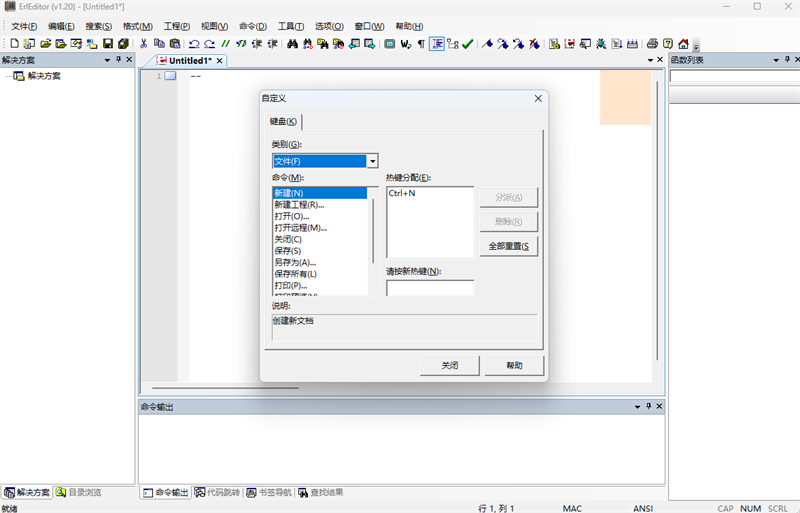Screen dimensions: 800x513
Task: Click the 全部重置 button
Action: pos(509,247)
